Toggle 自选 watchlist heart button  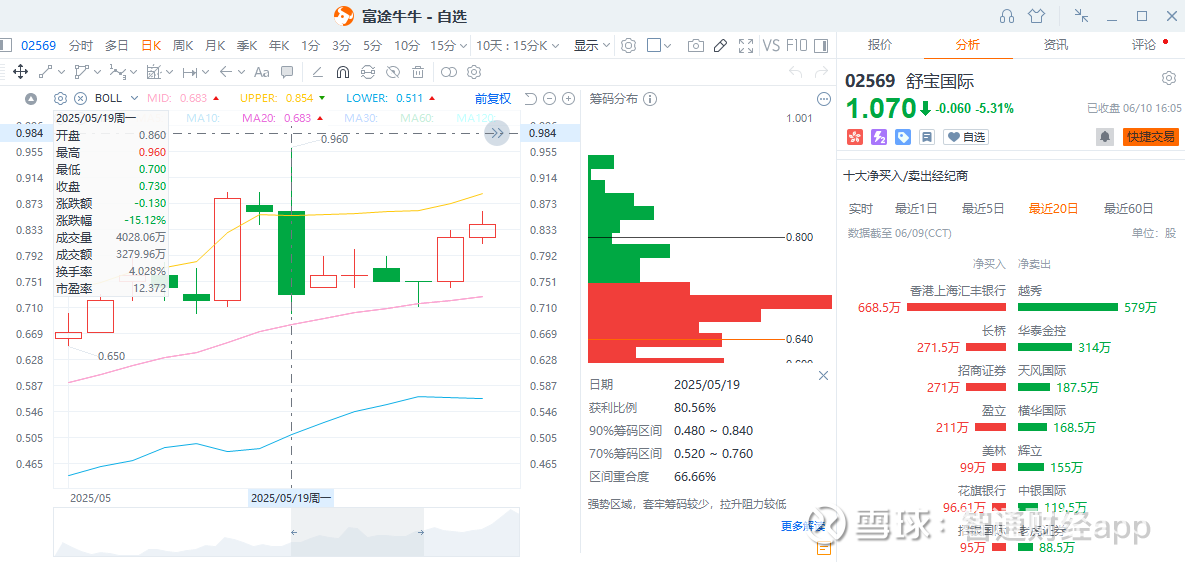(x=966, y=137)
